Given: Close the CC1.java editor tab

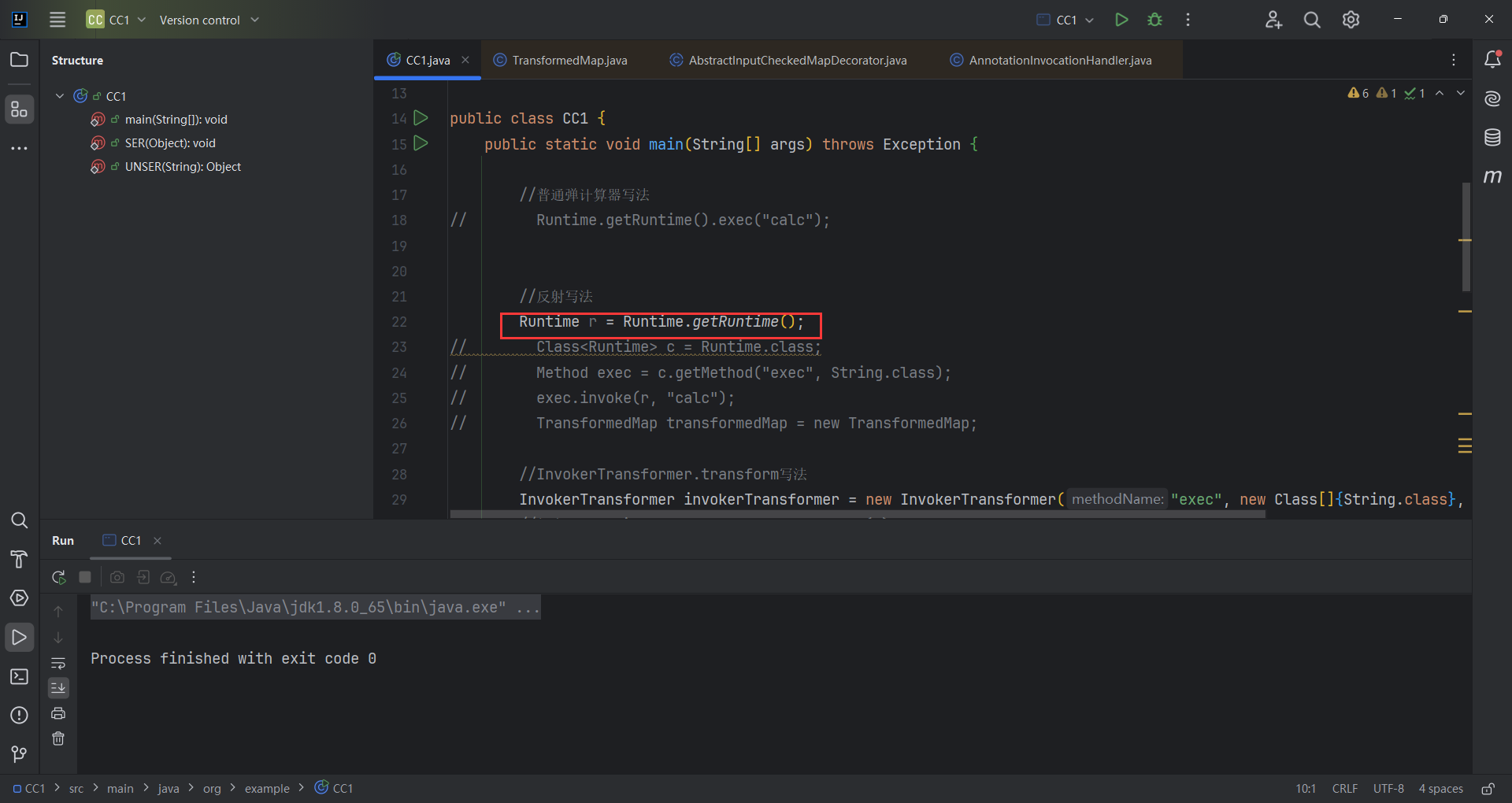Looking at the screenshot, I should (465, 60).
